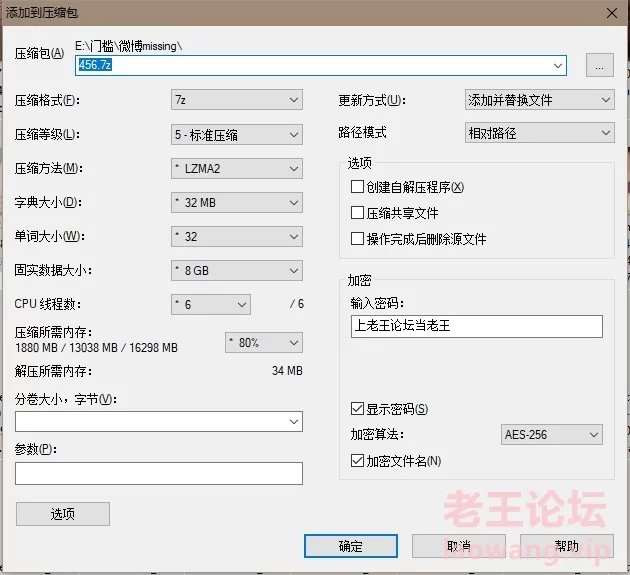Click the path text E:\门槛\微博missing\
630x575 pixels.
129,46
